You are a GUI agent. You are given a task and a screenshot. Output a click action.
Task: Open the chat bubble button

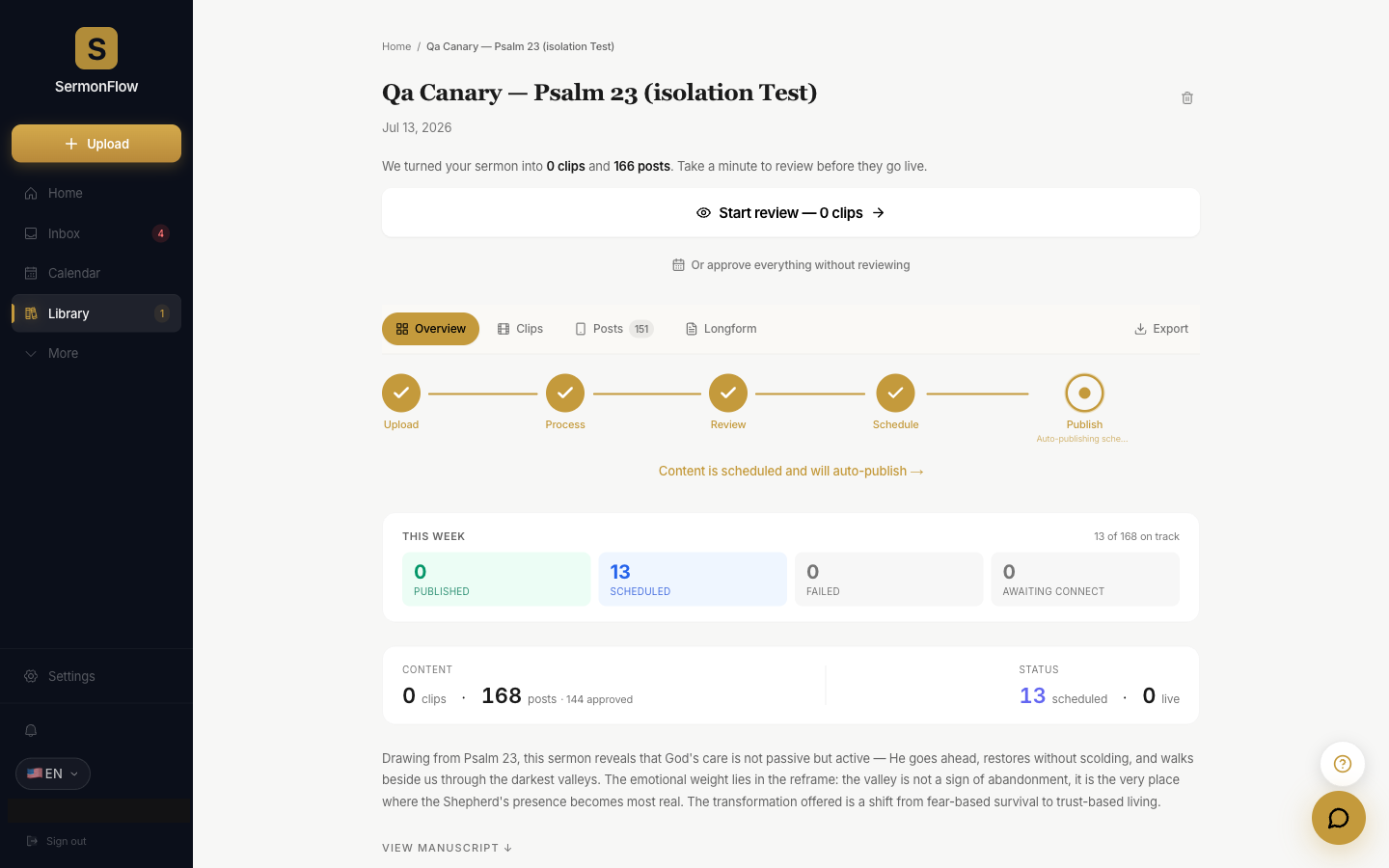[x=1339, y=818]
